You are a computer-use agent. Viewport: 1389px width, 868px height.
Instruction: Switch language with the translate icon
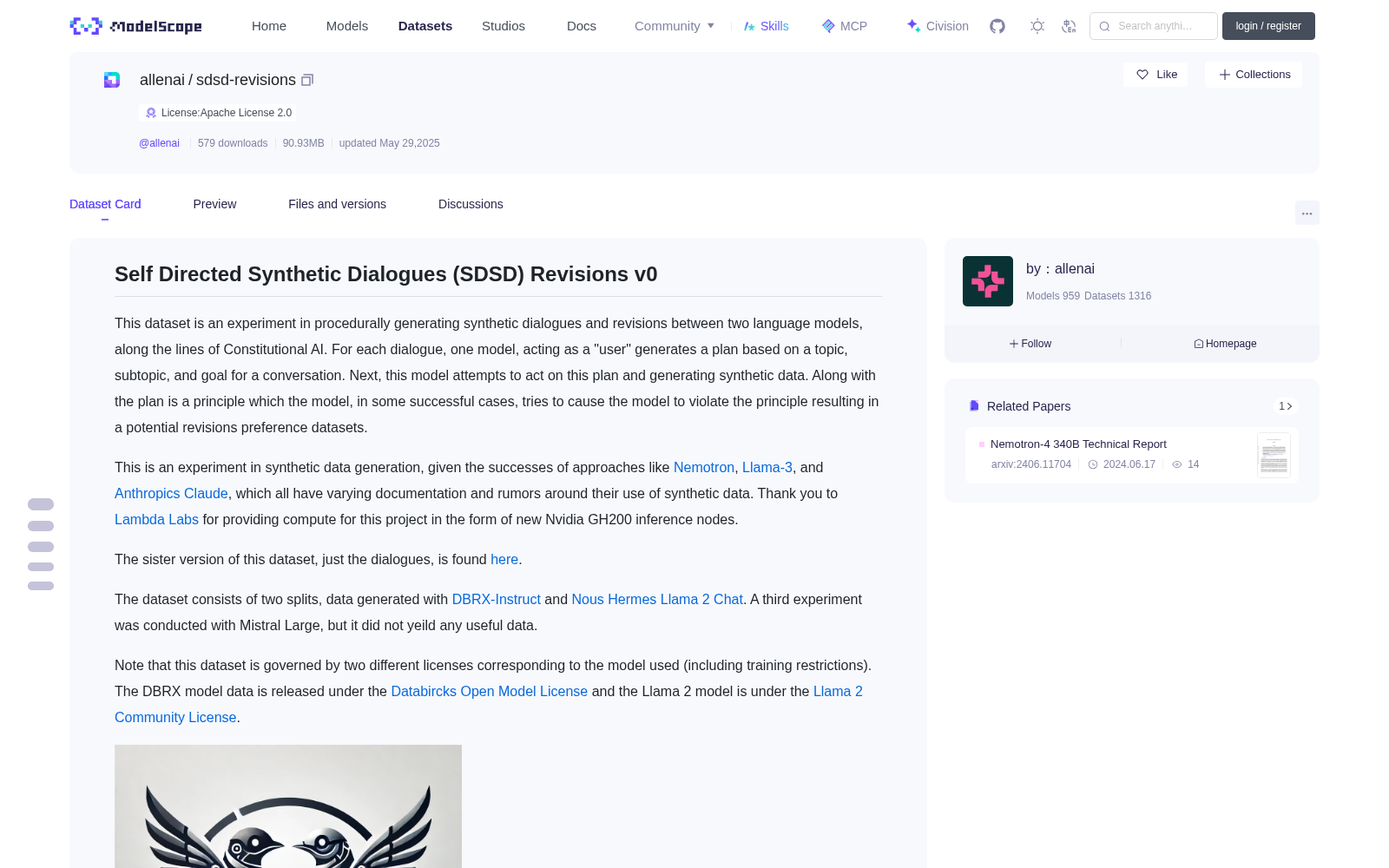(x=1069, y=26)
